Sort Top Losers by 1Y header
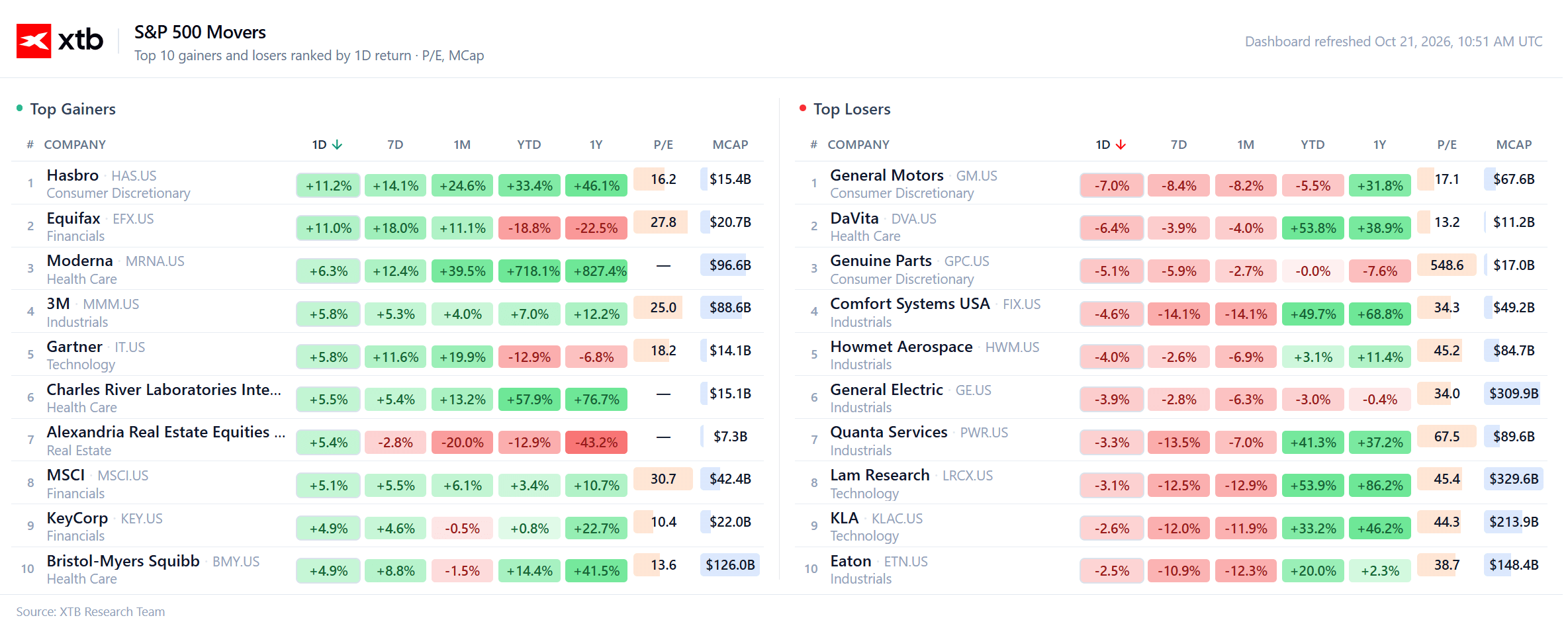 (1379, 144)
